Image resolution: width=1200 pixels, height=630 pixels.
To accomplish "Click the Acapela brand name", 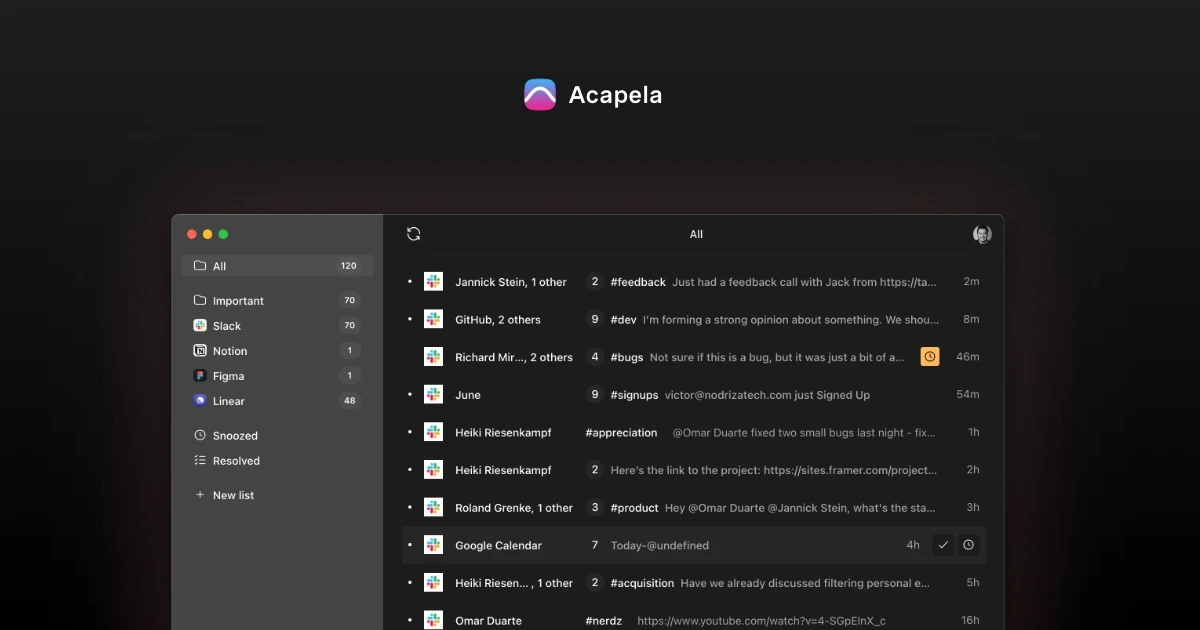I will (x=615, y=95).
